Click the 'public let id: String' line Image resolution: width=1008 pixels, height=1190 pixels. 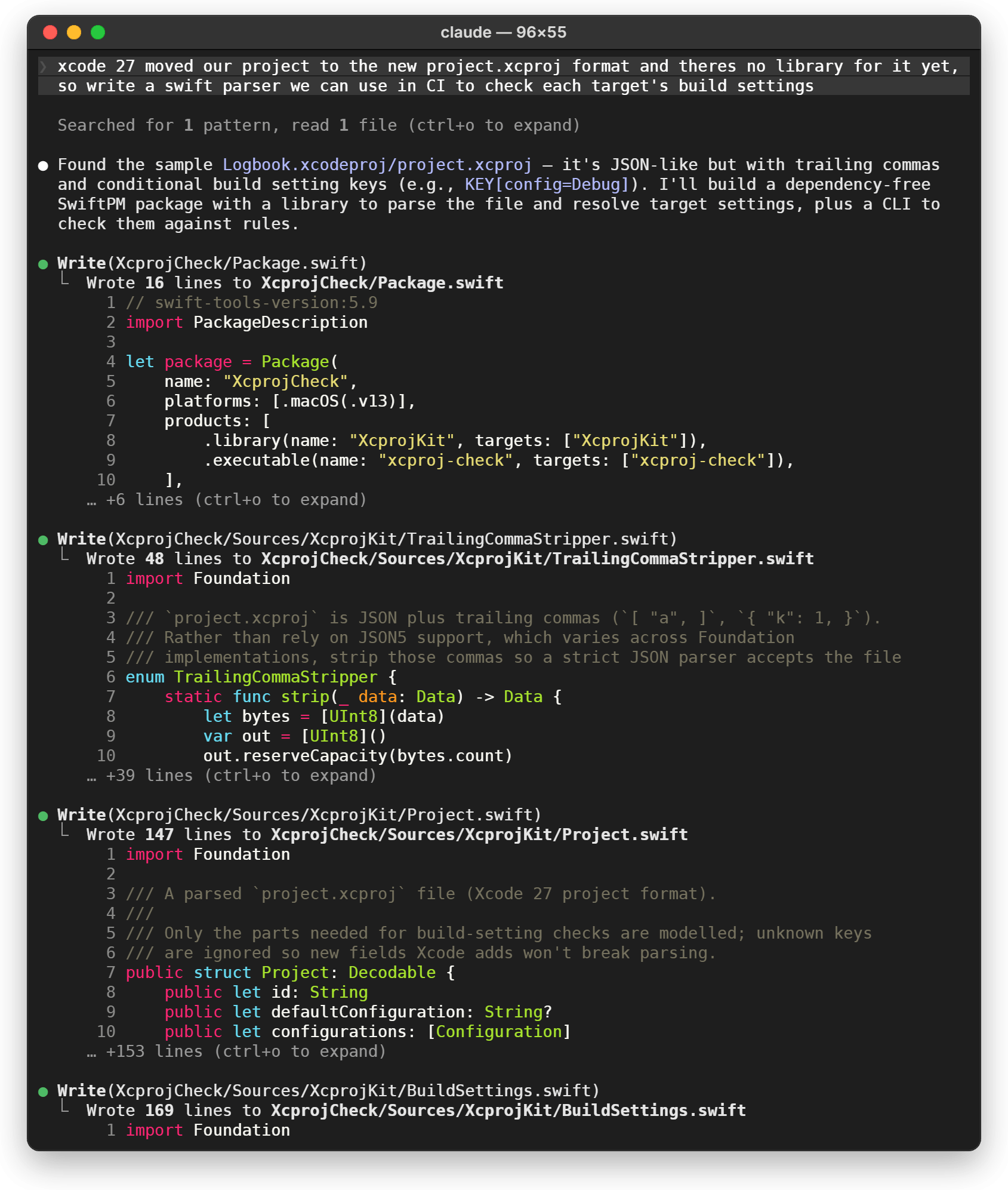(x=266, y=992)
